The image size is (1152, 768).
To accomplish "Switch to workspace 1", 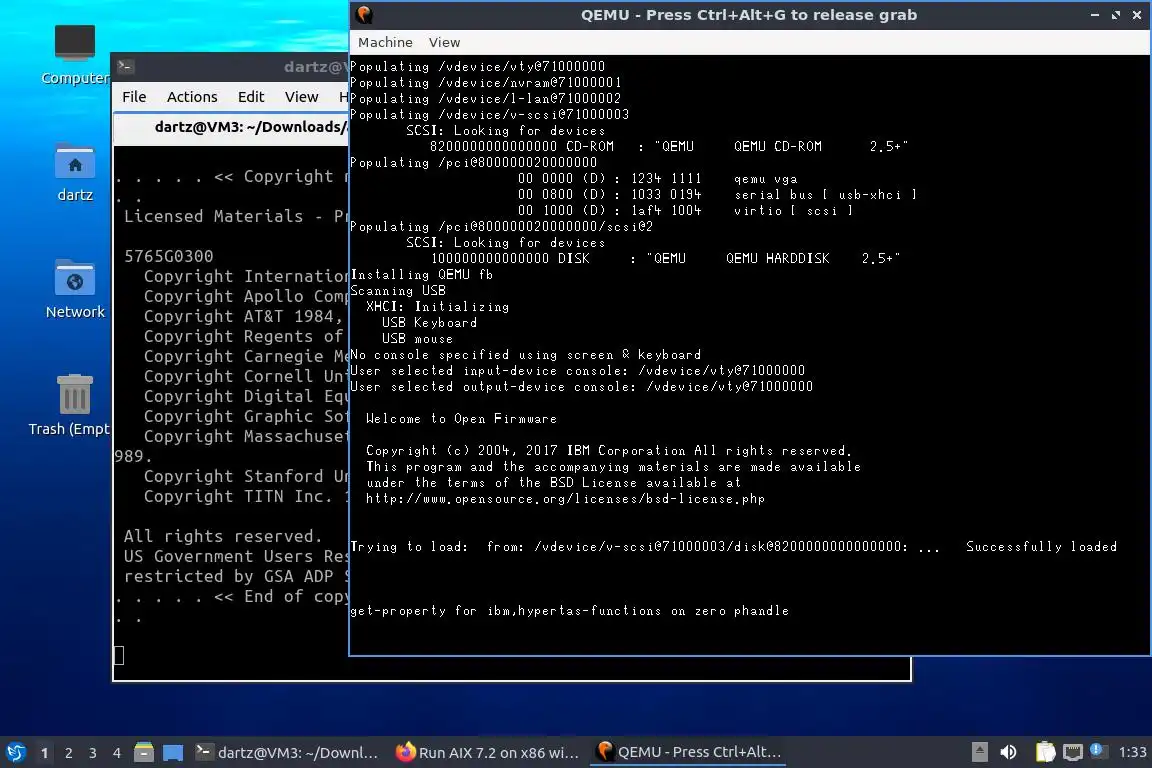I will coord(45,753).
